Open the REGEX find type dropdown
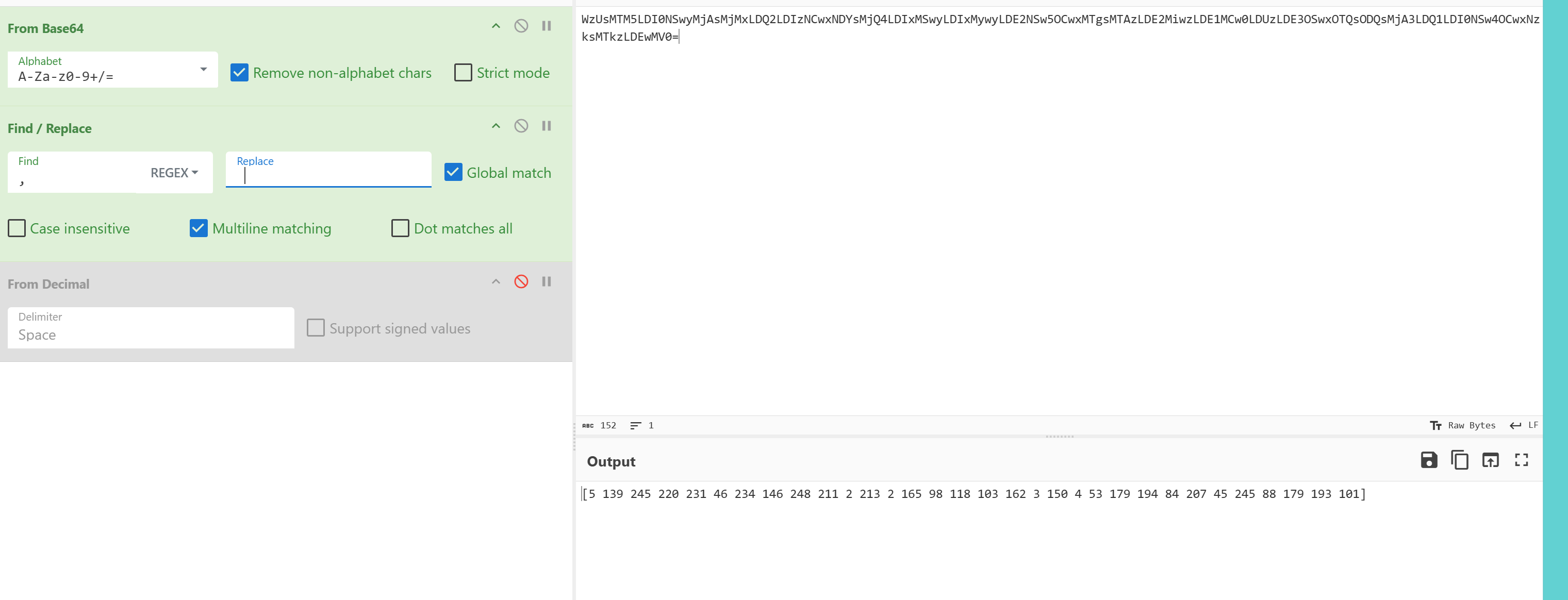Screen dimensions: 1568x600 174,173
